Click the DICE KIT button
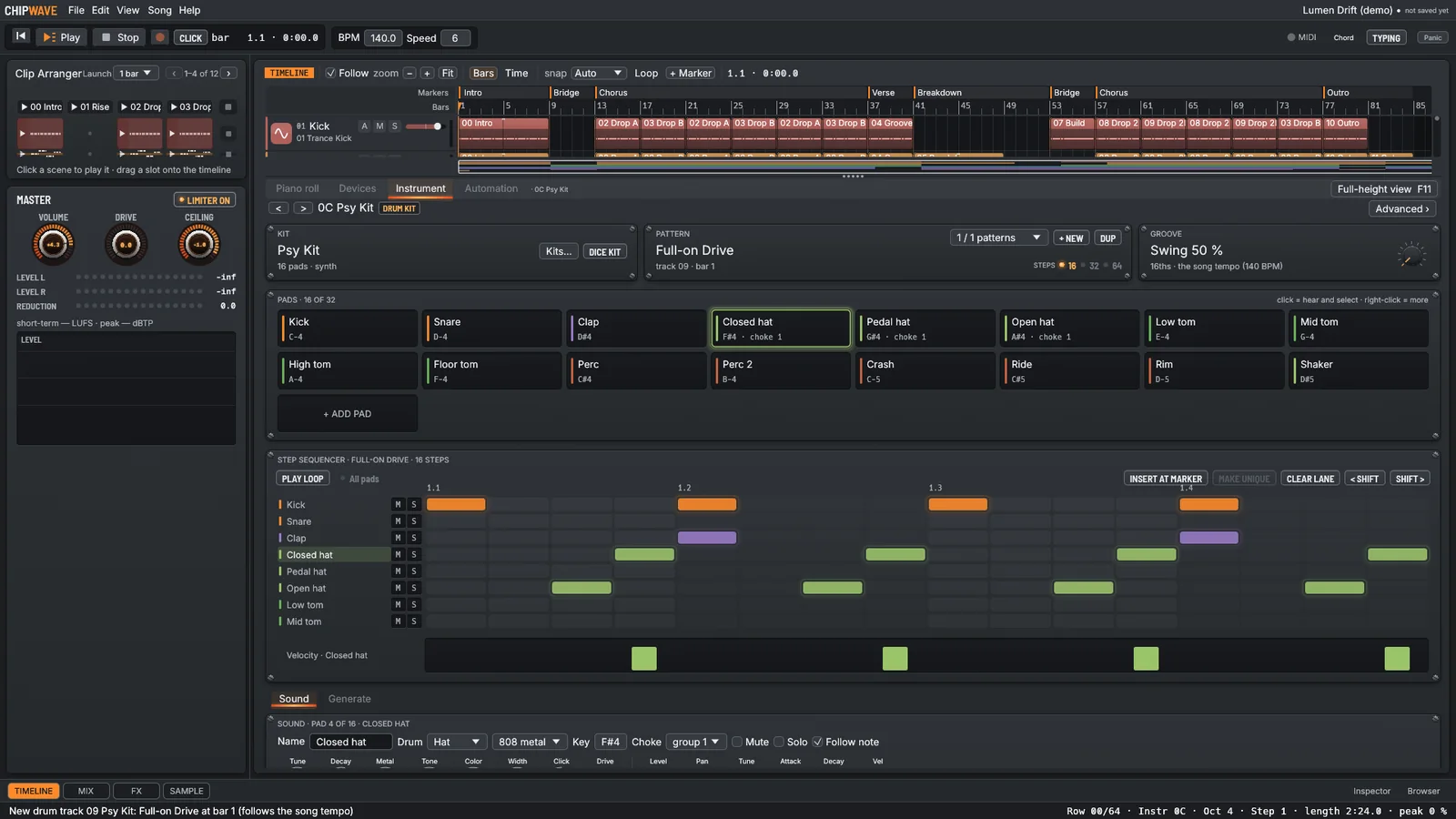The height and width of the screenshot is (819, 1456). click(604, 252)
